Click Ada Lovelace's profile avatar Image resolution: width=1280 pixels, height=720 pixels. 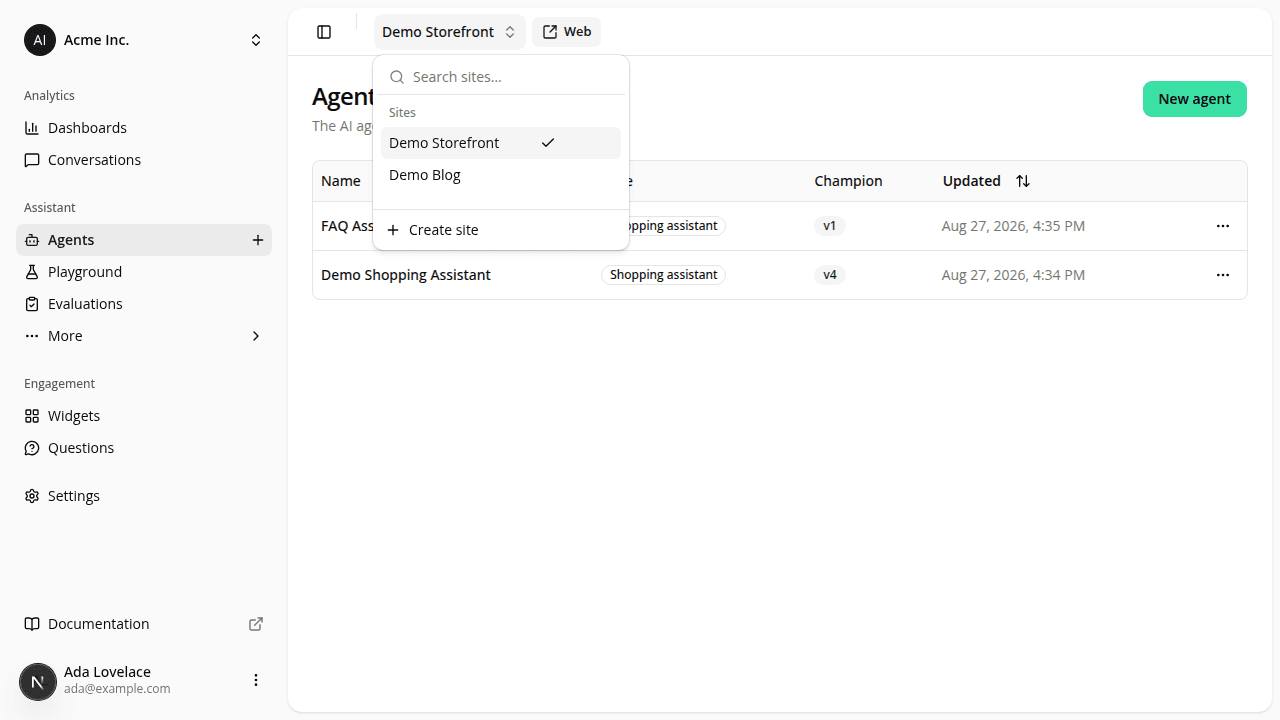click(38, 682)
